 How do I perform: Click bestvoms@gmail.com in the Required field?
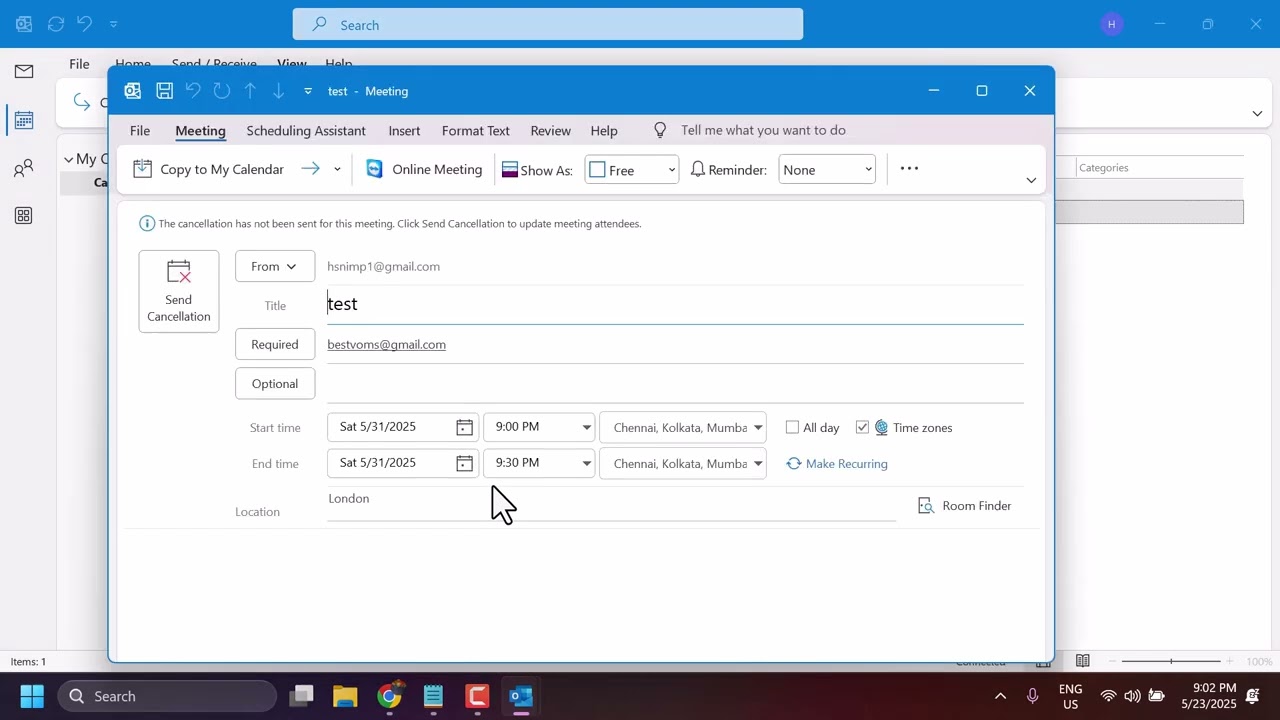[x=386, y=344]
